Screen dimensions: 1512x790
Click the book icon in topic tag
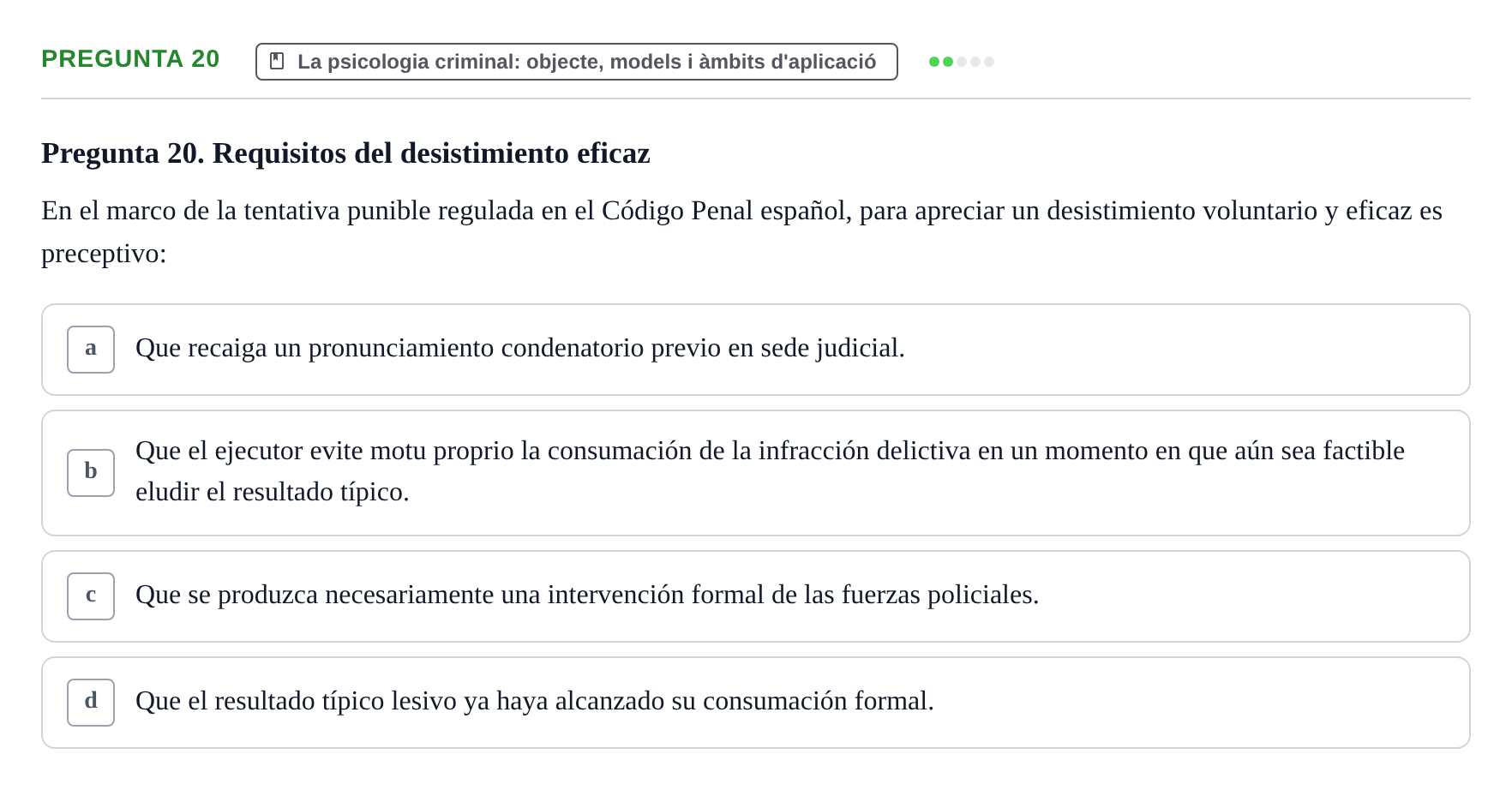[x=277, y=61]
